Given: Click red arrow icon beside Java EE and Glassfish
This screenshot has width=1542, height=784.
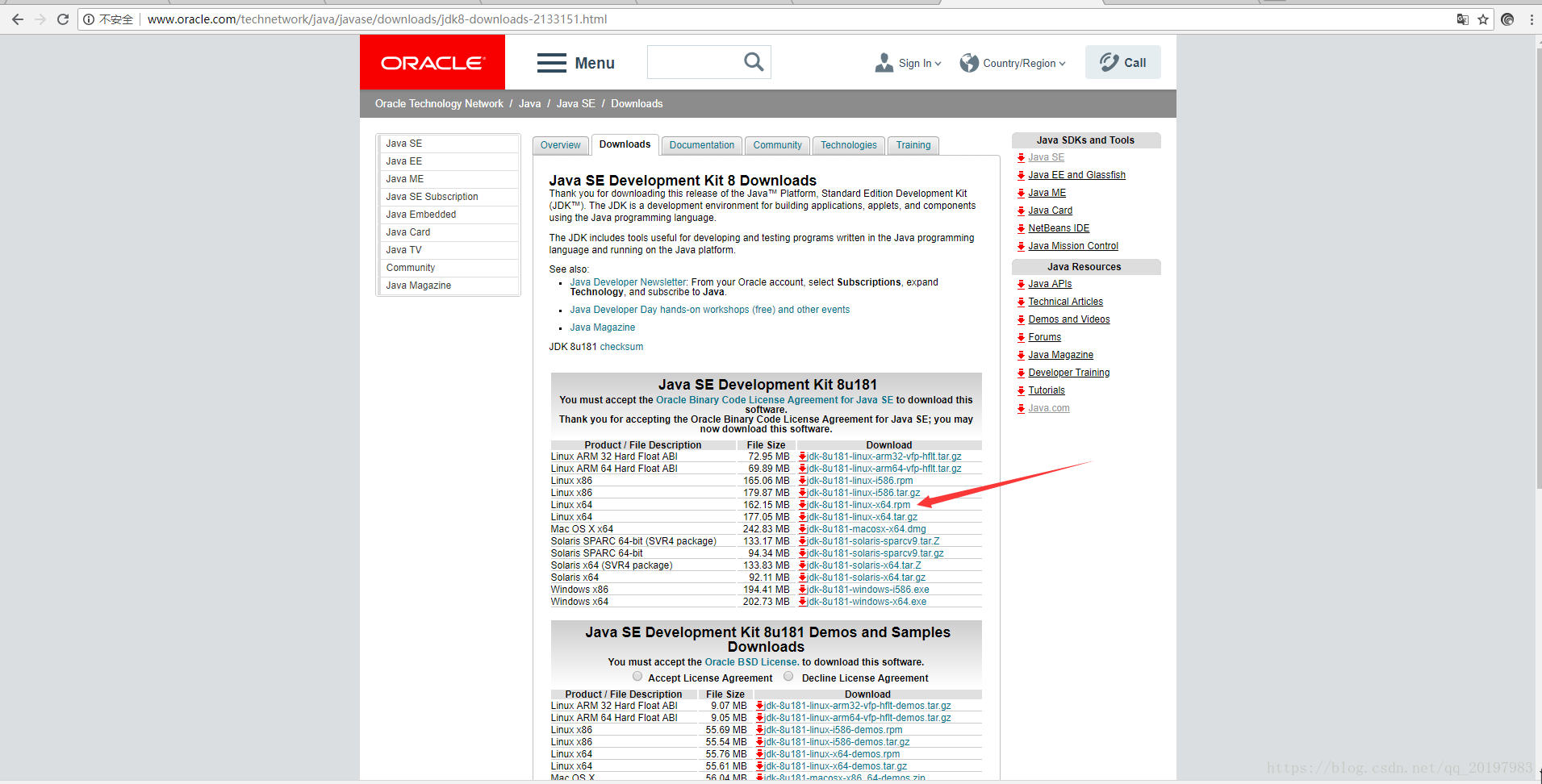Looking at the screenshot, I should coord(1021,175).
